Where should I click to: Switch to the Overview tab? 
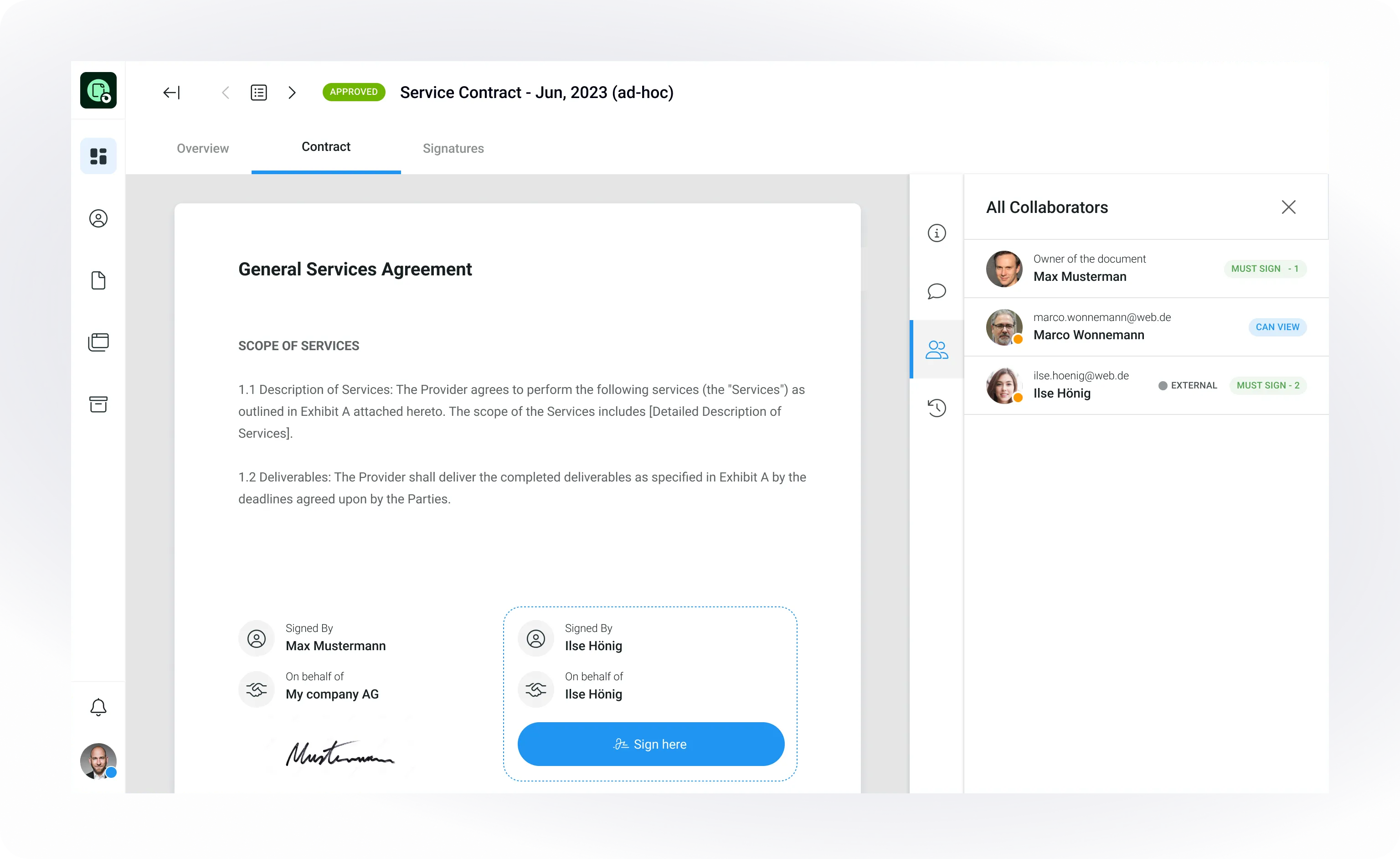(x=203, y=148)
